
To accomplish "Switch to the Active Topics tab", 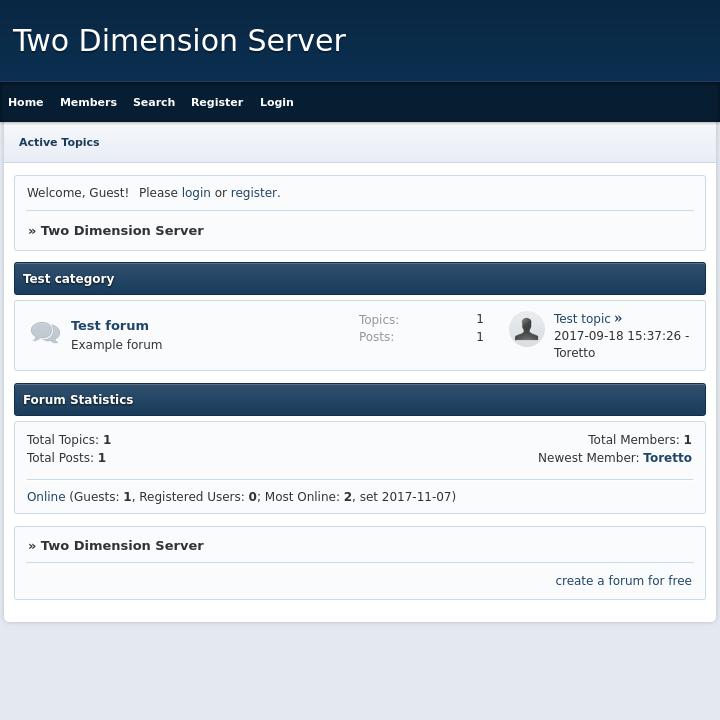I will pos(59,142).
